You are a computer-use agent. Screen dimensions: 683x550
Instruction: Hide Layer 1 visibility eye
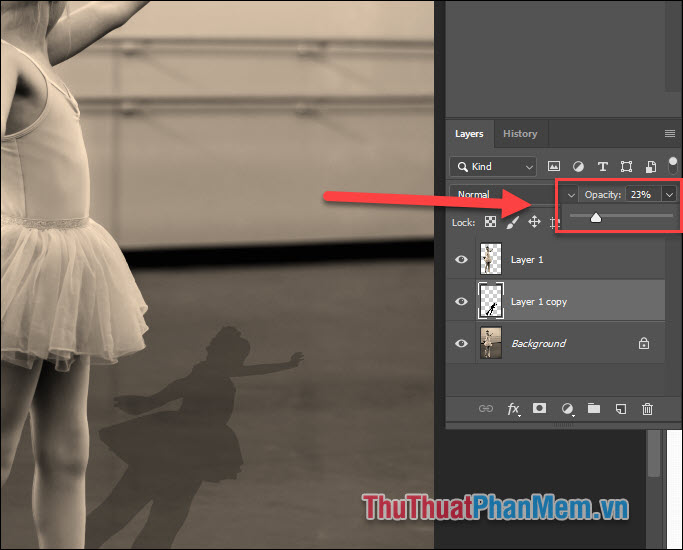461,260
